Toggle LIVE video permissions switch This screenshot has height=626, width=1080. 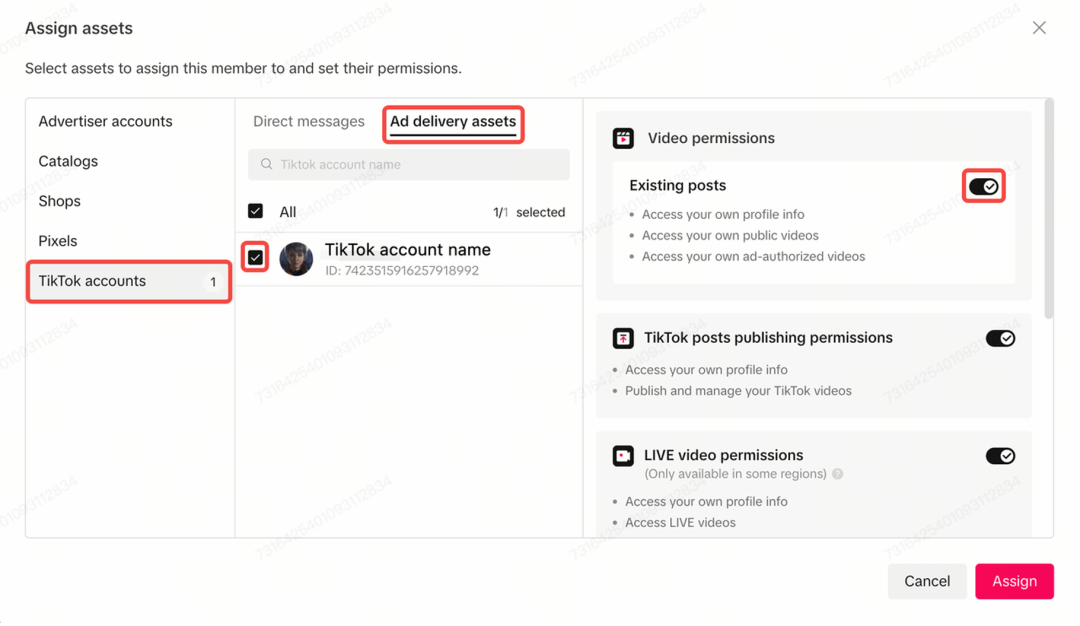[x=1000, y=456]
